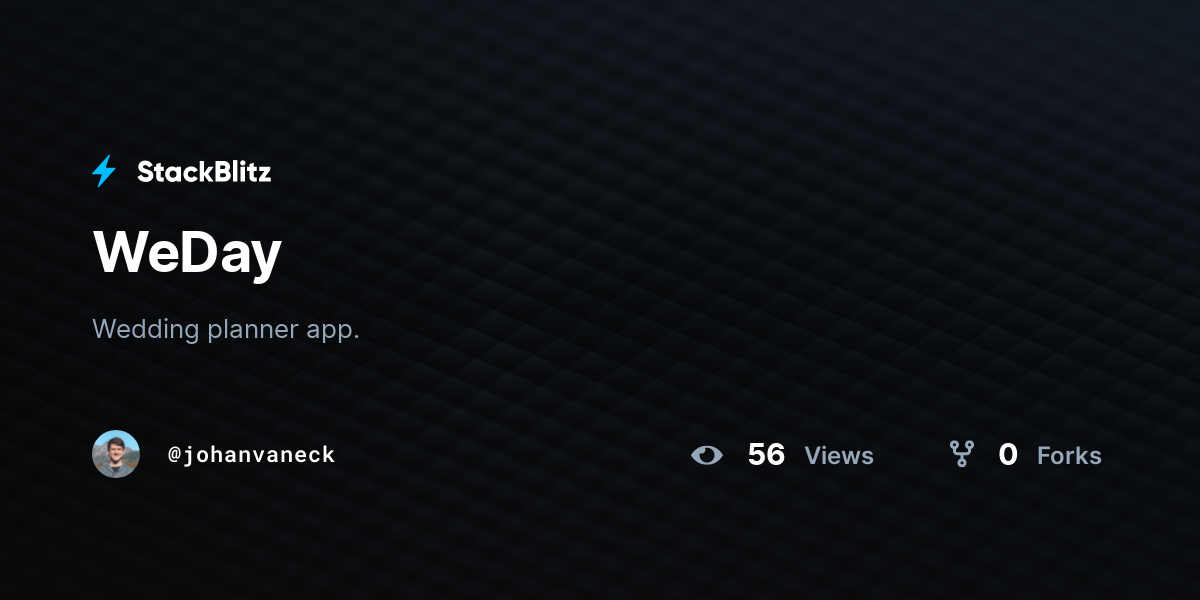Click the eye icon beside 56
The width and height of the screenshot is (1200, 600).
(707, 455)
